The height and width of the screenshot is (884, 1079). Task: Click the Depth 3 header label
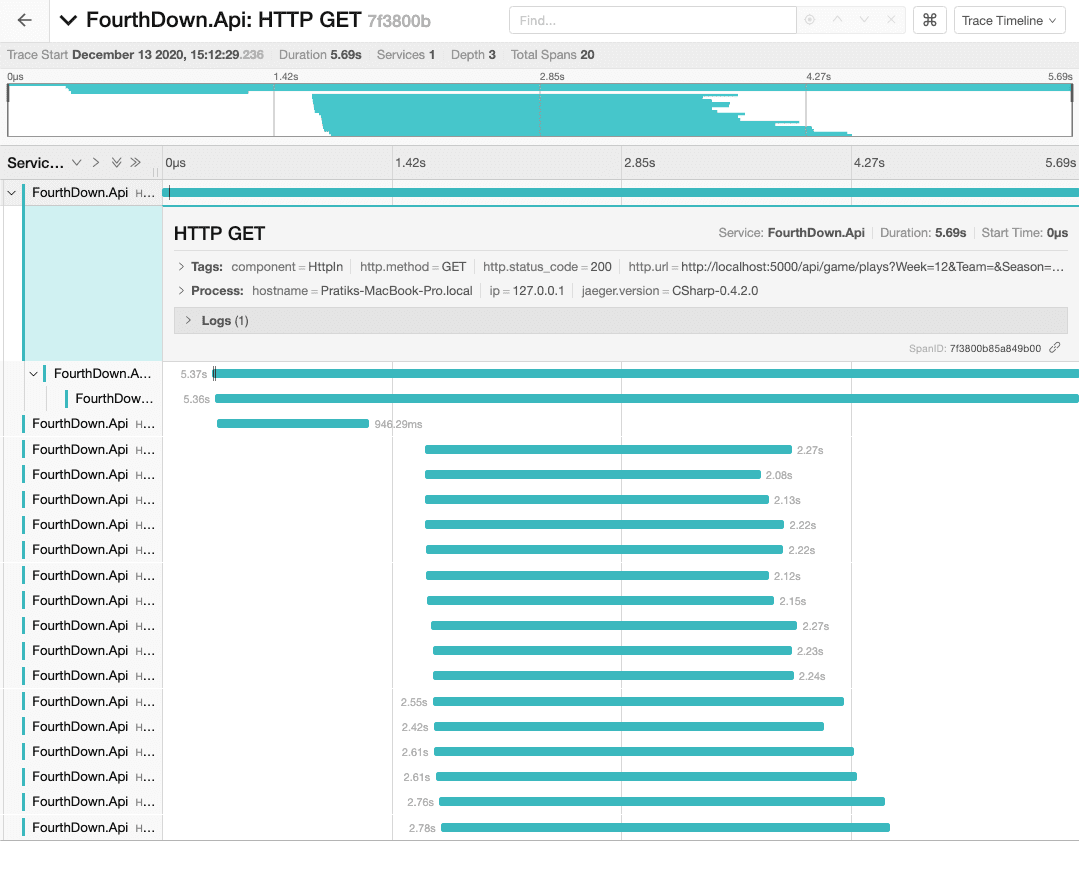tap(473, 55)
